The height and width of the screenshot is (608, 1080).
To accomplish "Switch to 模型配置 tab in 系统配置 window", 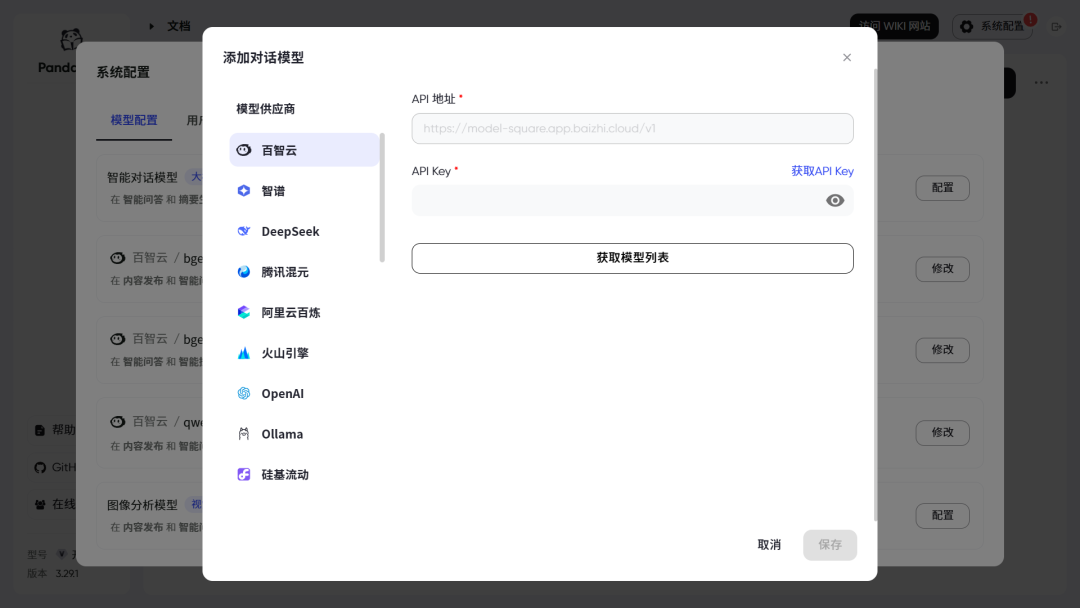I will coord(134,120).
